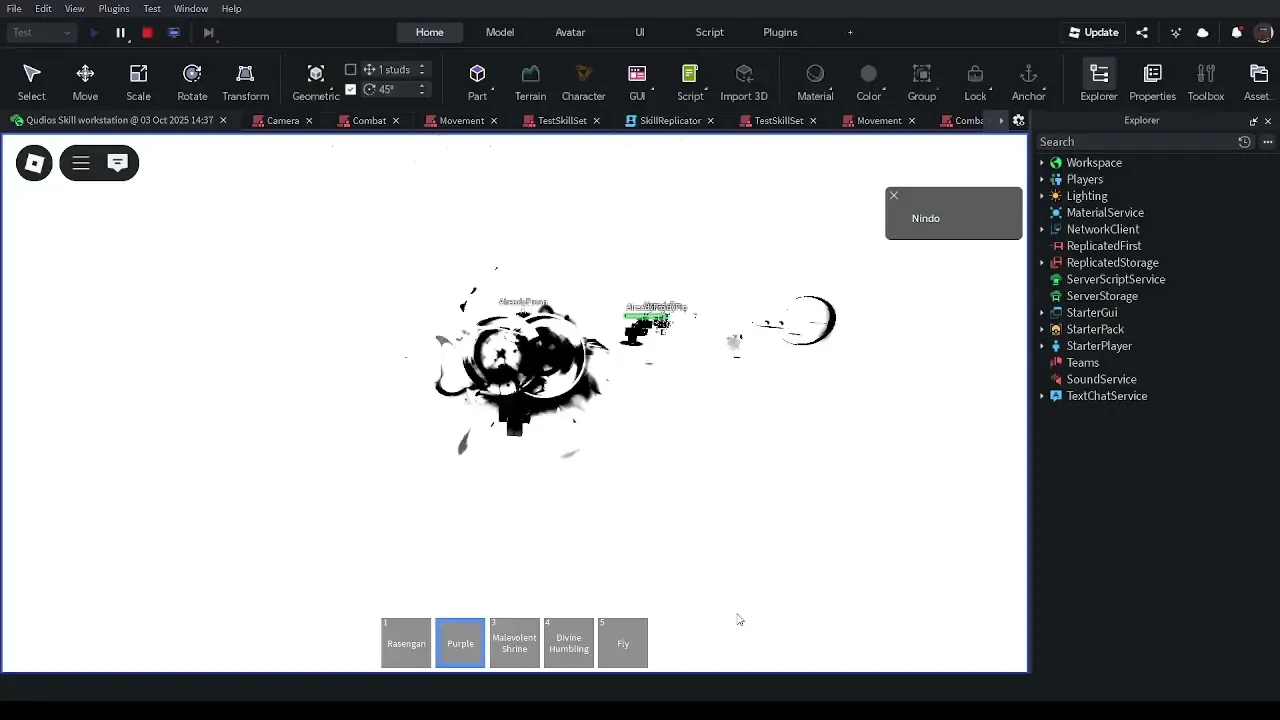Open the Color picker tool
Screen dimensions: 1280x720
click(x=868, y=82)
